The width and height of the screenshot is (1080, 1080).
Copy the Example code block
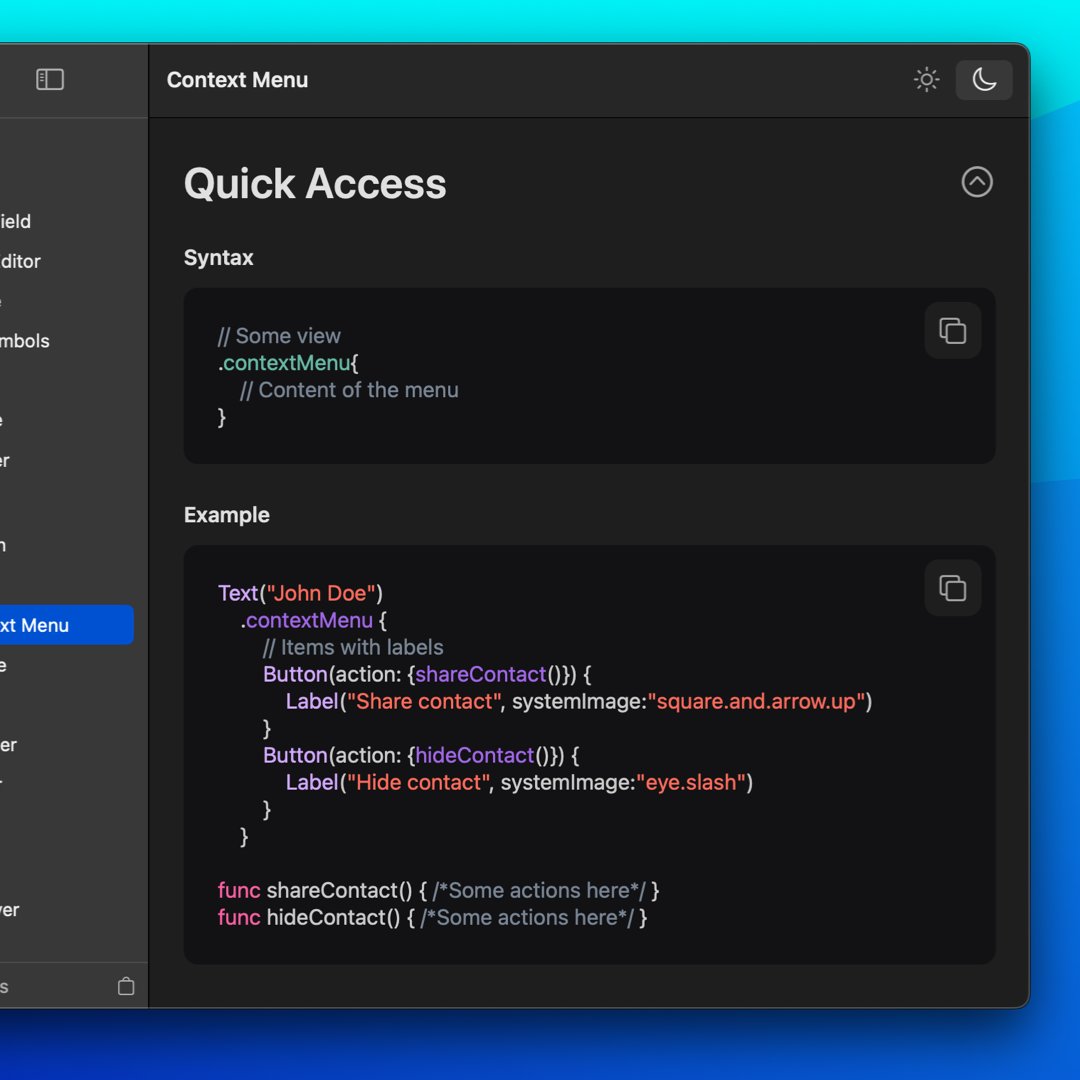[953, 588]
